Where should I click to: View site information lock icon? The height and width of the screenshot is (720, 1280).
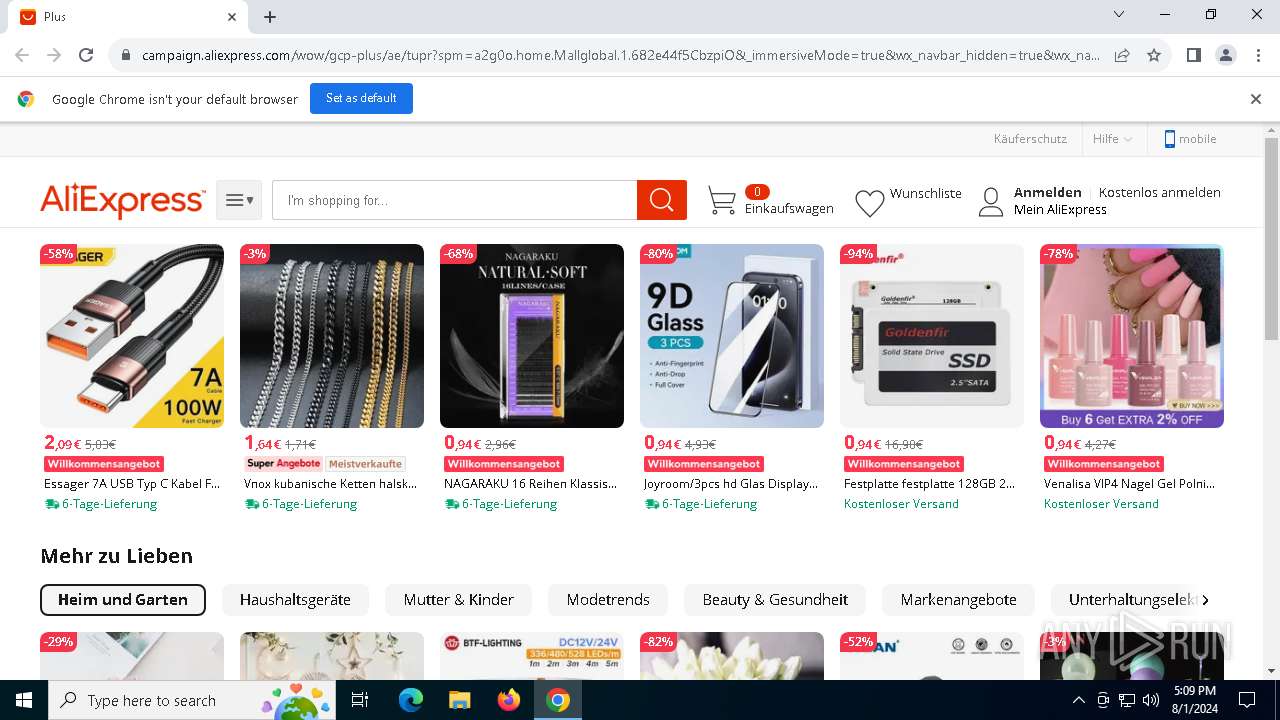(x=125, y=55)
